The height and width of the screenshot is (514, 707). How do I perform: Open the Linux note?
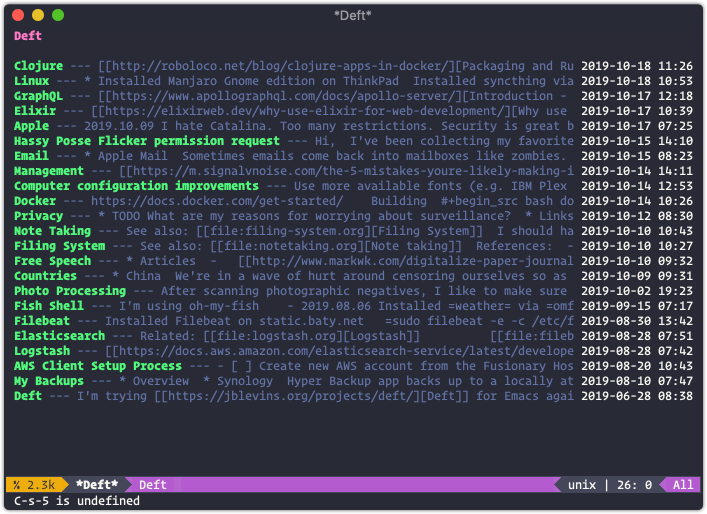click(32, 81)
